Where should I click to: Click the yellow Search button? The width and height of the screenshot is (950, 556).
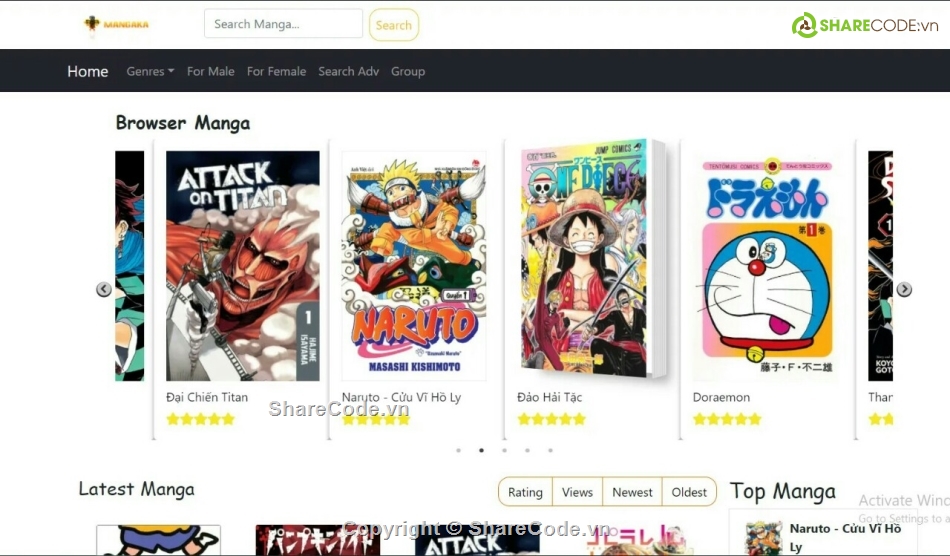click(x=394, y=25)
